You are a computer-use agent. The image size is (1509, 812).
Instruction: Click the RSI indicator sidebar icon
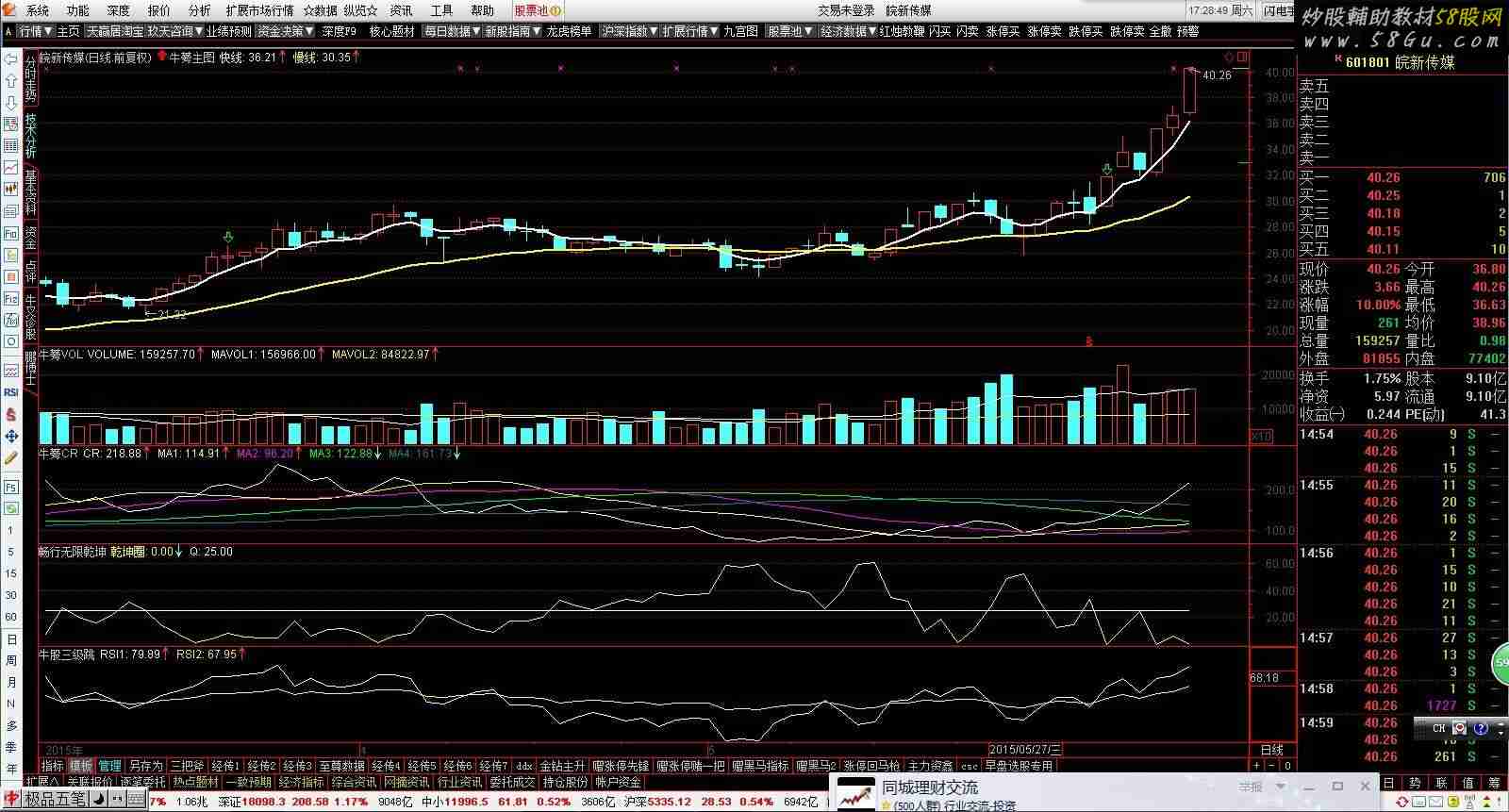tap(11, 392)
